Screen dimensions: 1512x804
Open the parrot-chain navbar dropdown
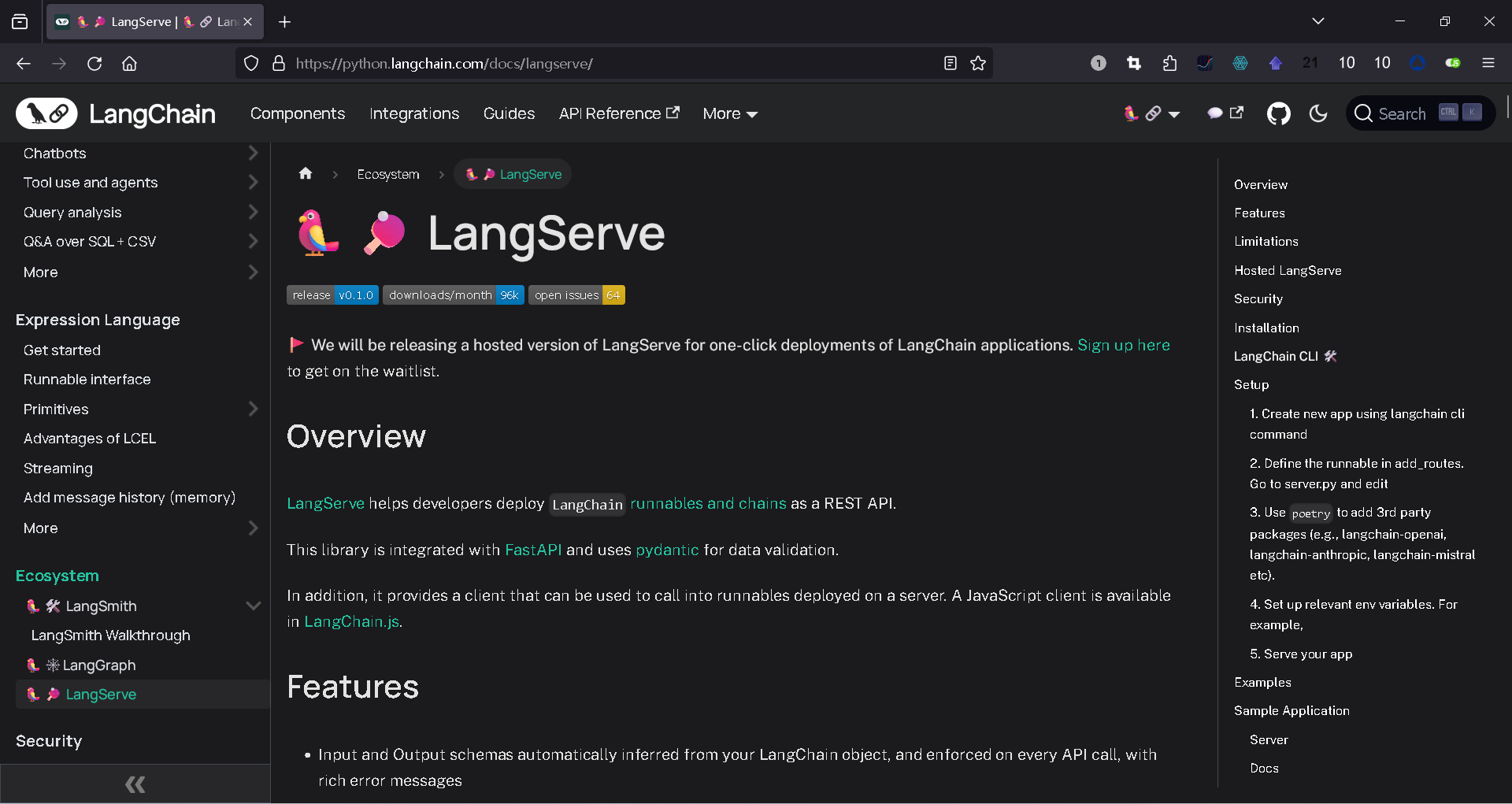point(1152,114)
